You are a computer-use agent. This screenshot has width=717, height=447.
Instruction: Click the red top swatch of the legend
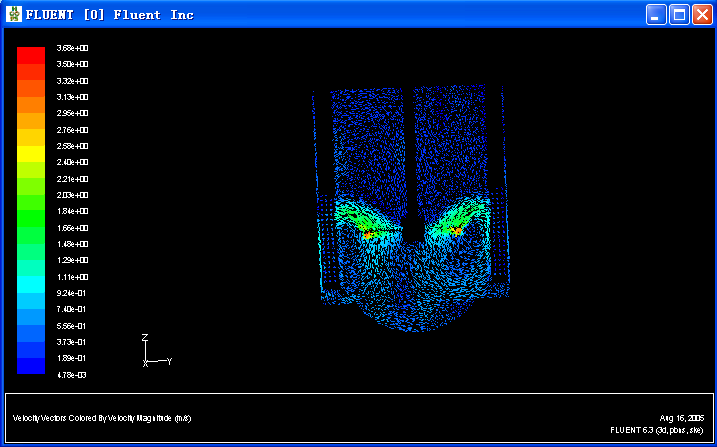click(31, 55)
